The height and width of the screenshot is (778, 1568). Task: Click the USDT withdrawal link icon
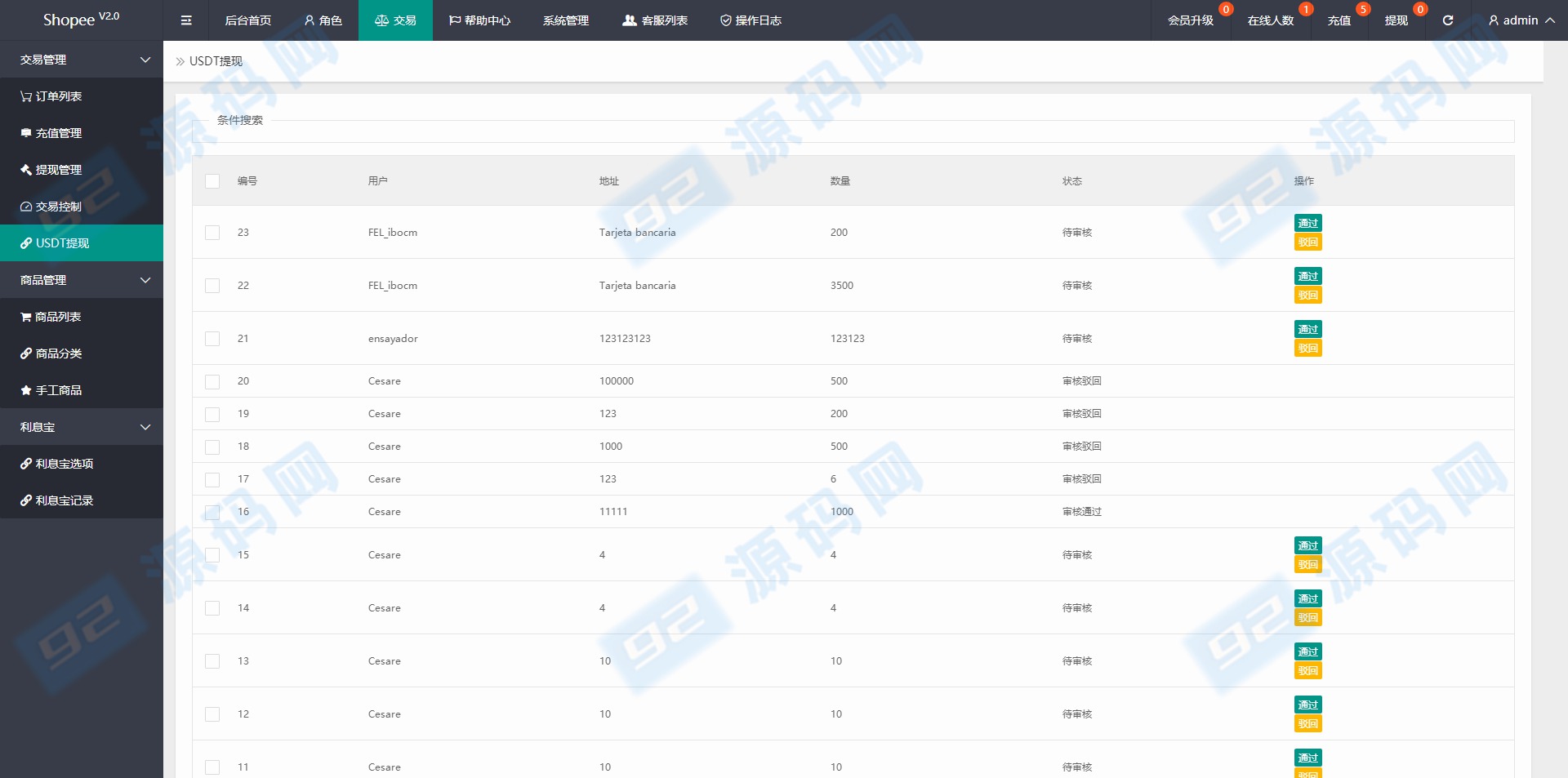pos(26,243)
